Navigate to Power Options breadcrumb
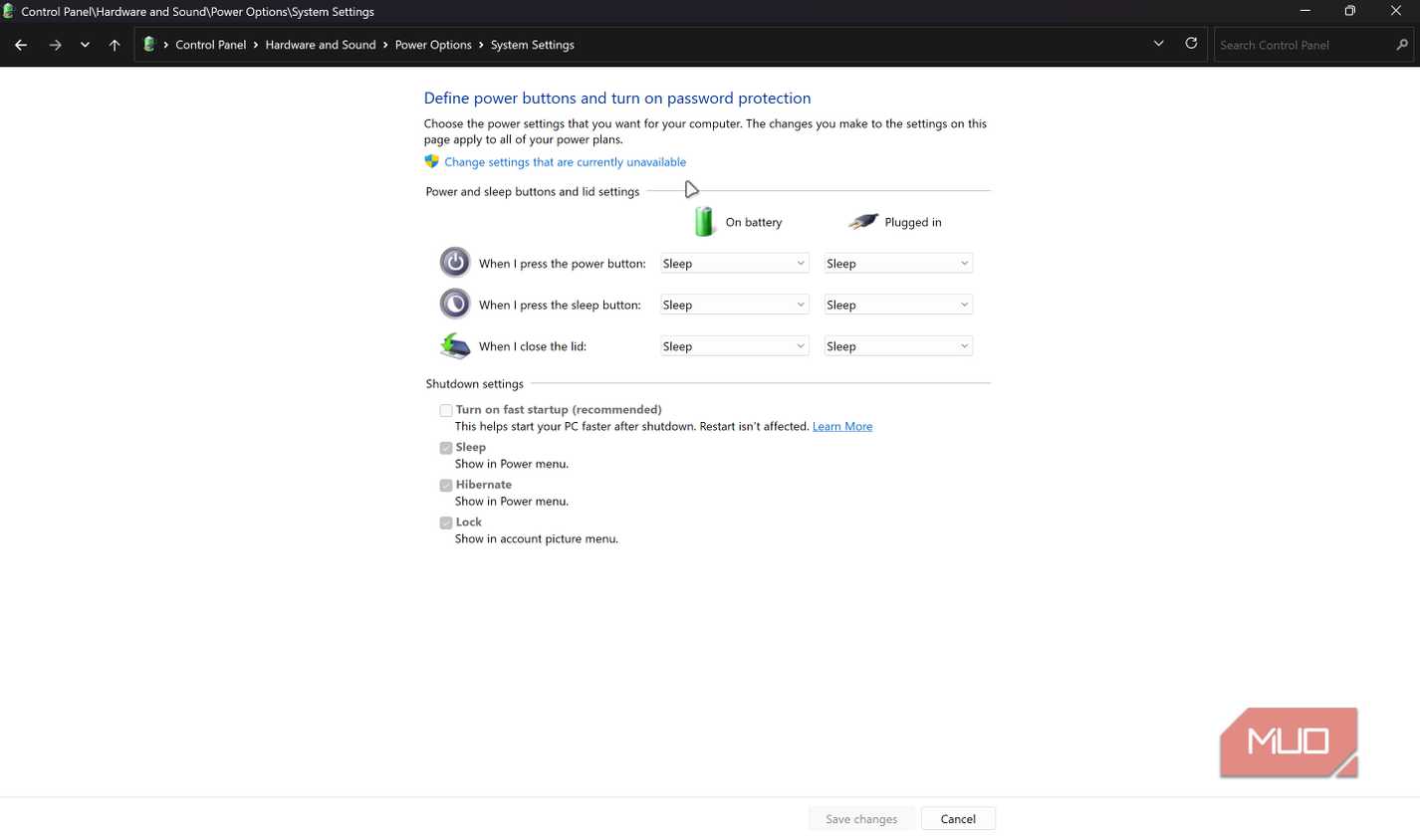Image resolution: width=1420 pixels, height=840 pixels. pos(433,45)
